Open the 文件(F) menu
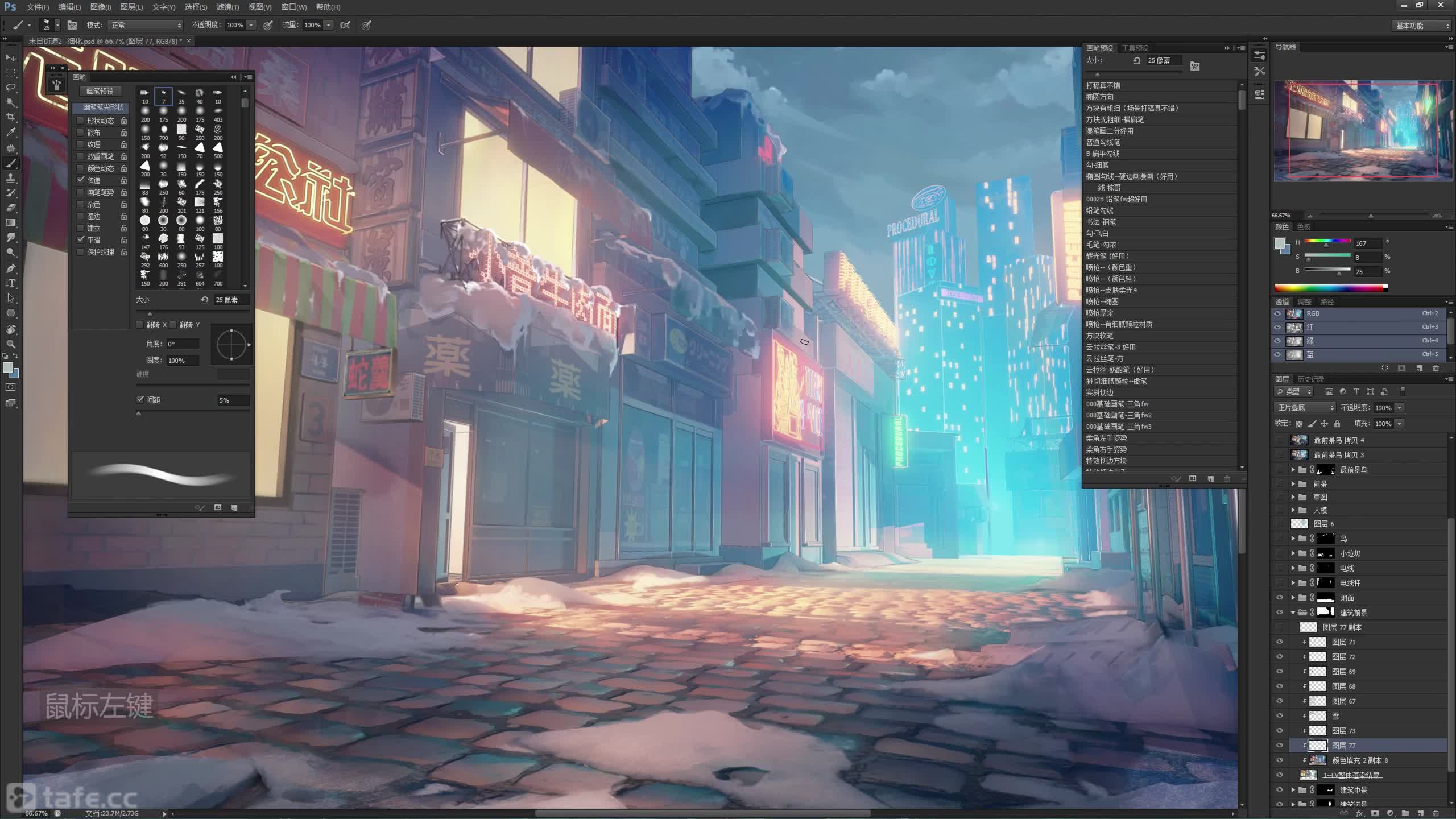This screenshot has width=1456, height=819. [38, 7]
